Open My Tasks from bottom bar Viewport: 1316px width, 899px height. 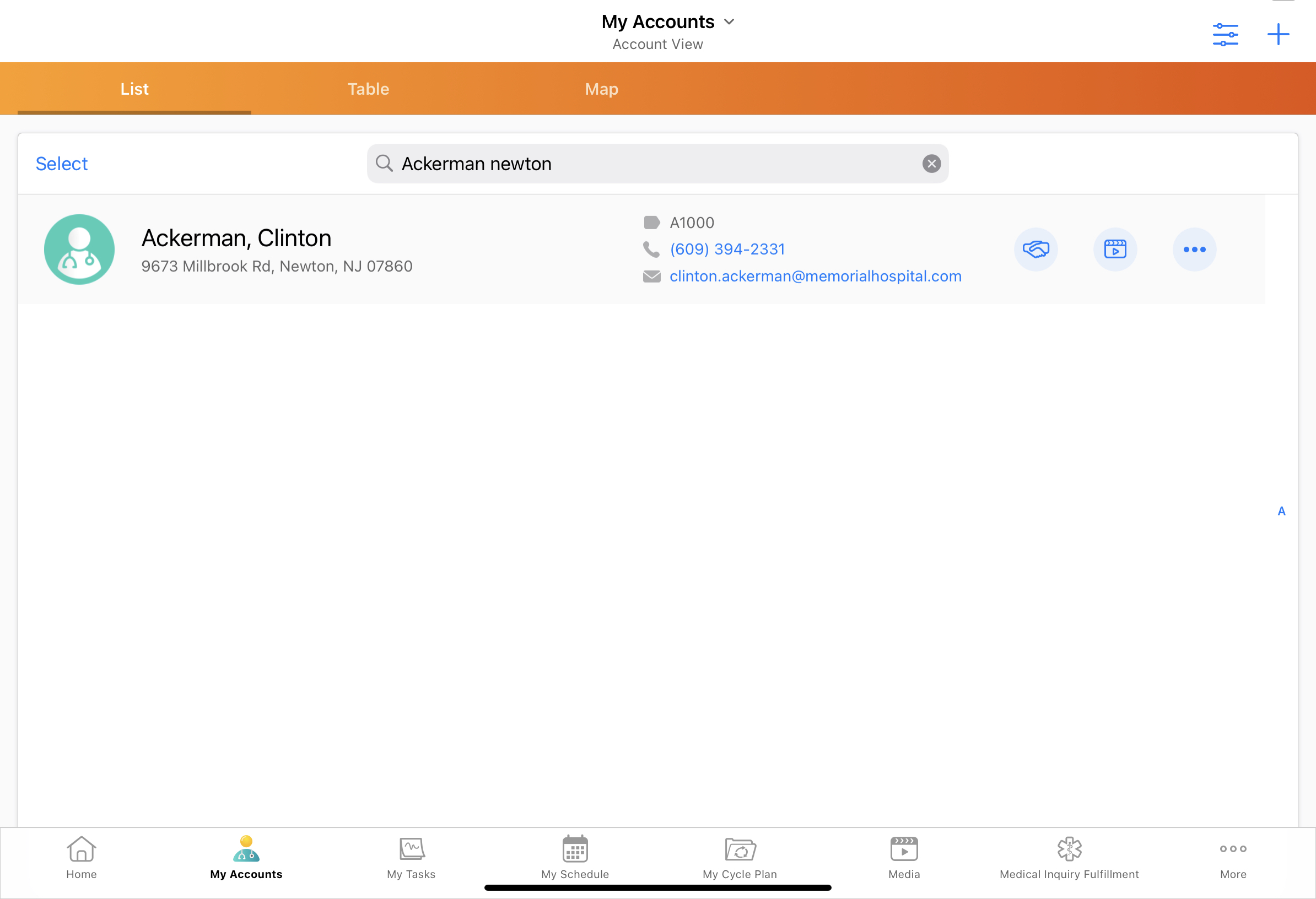coord(411,857)
